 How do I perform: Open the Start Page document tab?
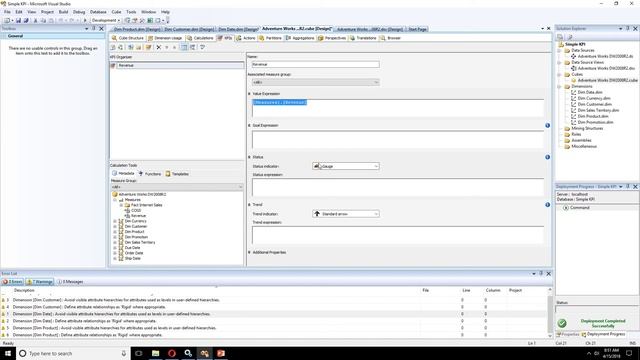417,29
